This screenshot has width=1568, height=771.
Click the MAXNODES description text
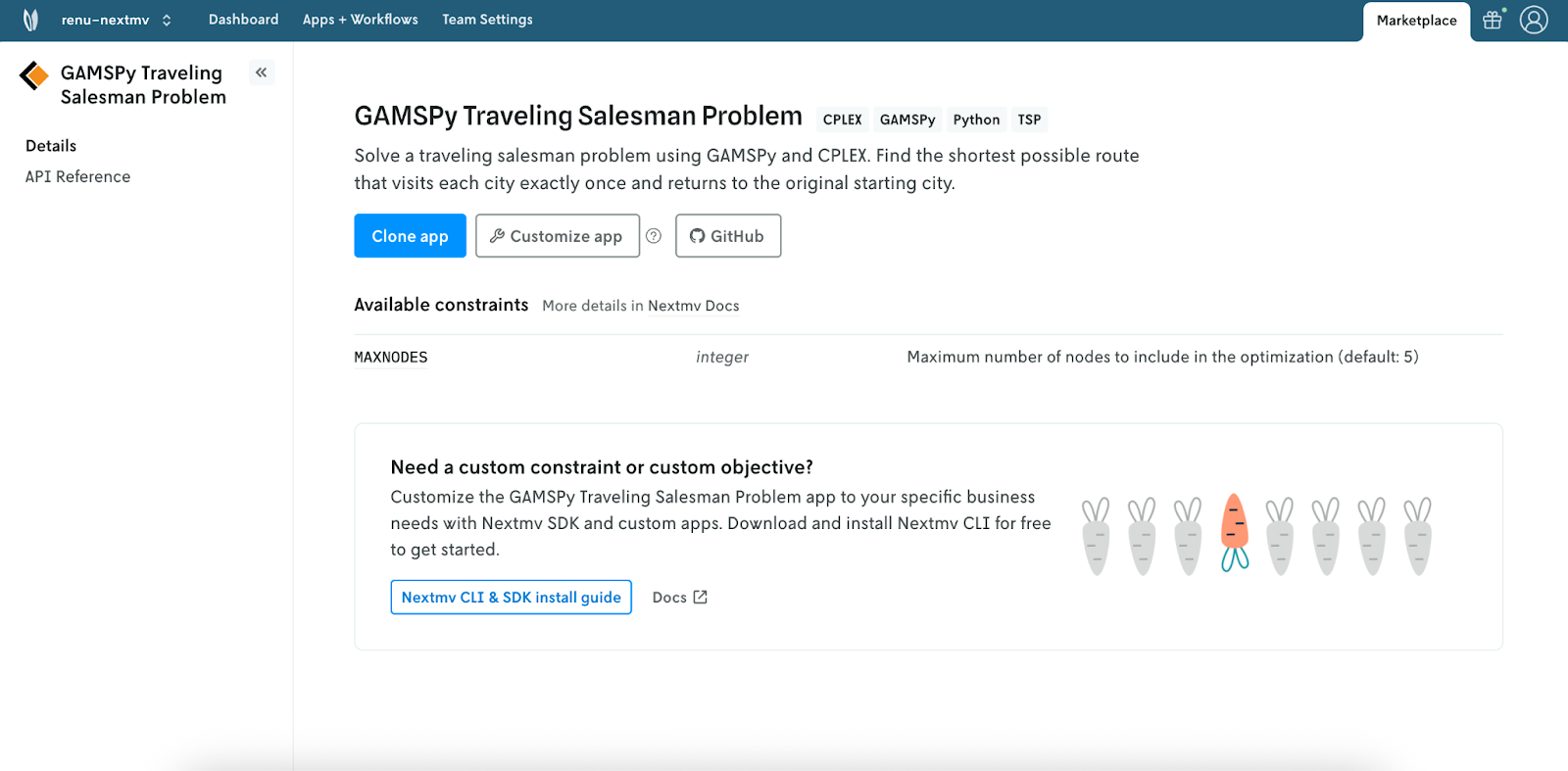pos(1162,358)
